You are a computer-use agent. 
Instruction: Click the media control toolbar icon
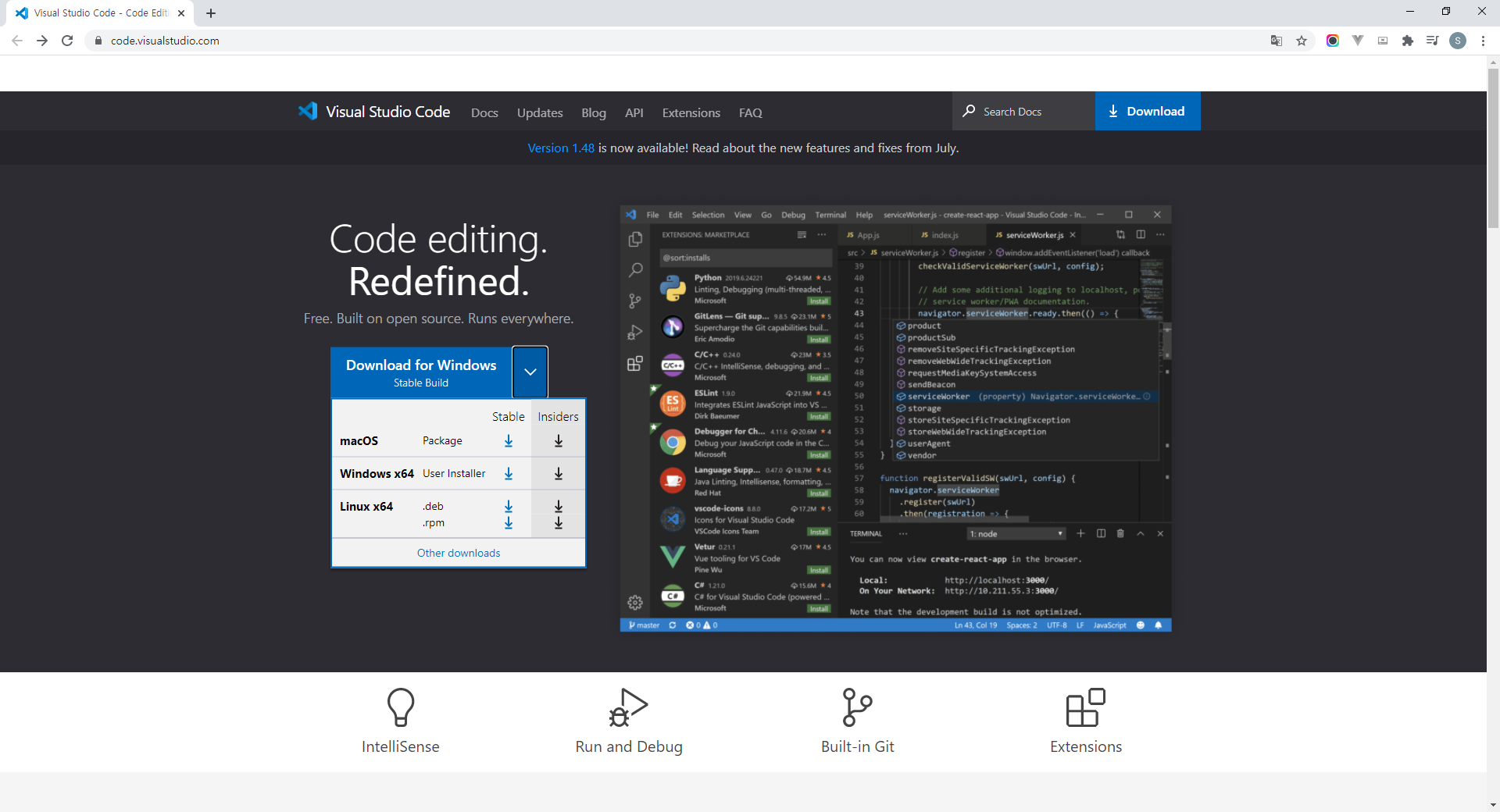point(1433,41)
